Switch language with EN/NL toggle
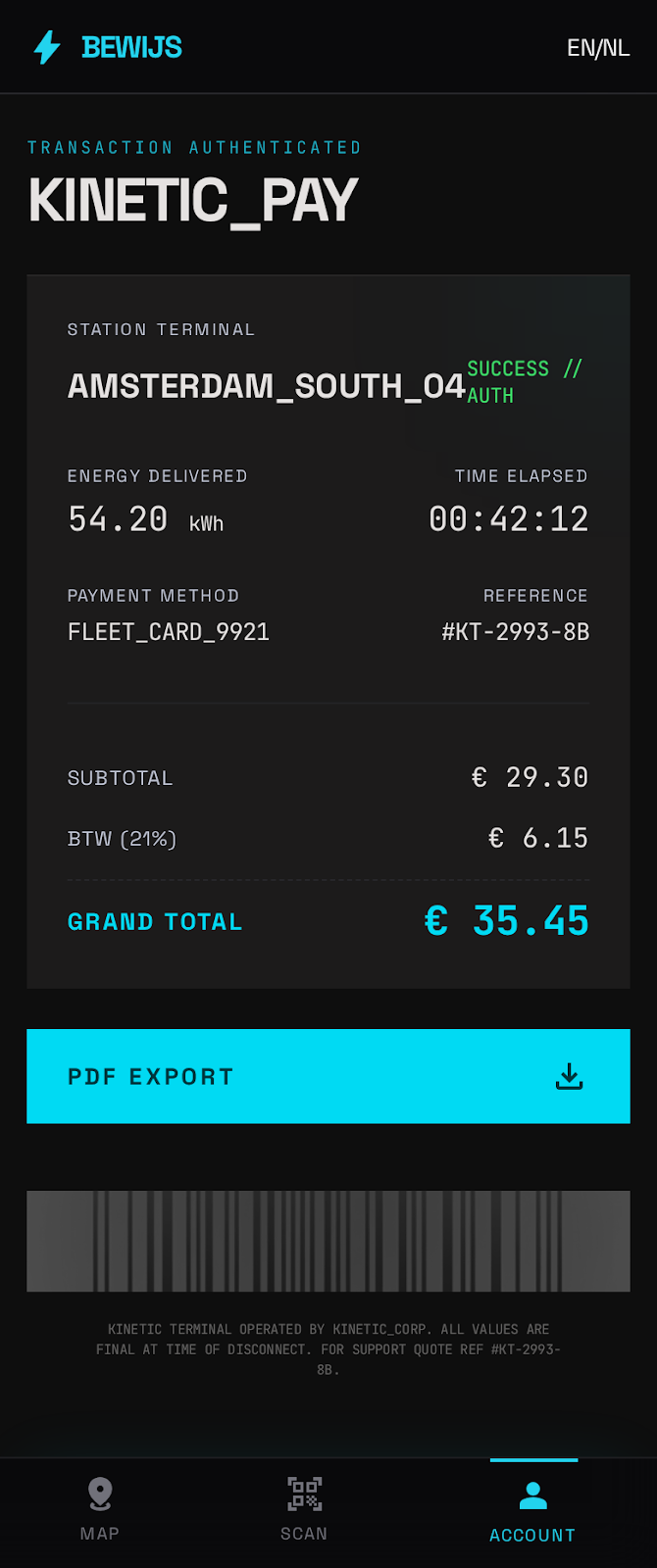This screenshot has height=1568, width=657. pyautogui.click(x=598, y=48)
